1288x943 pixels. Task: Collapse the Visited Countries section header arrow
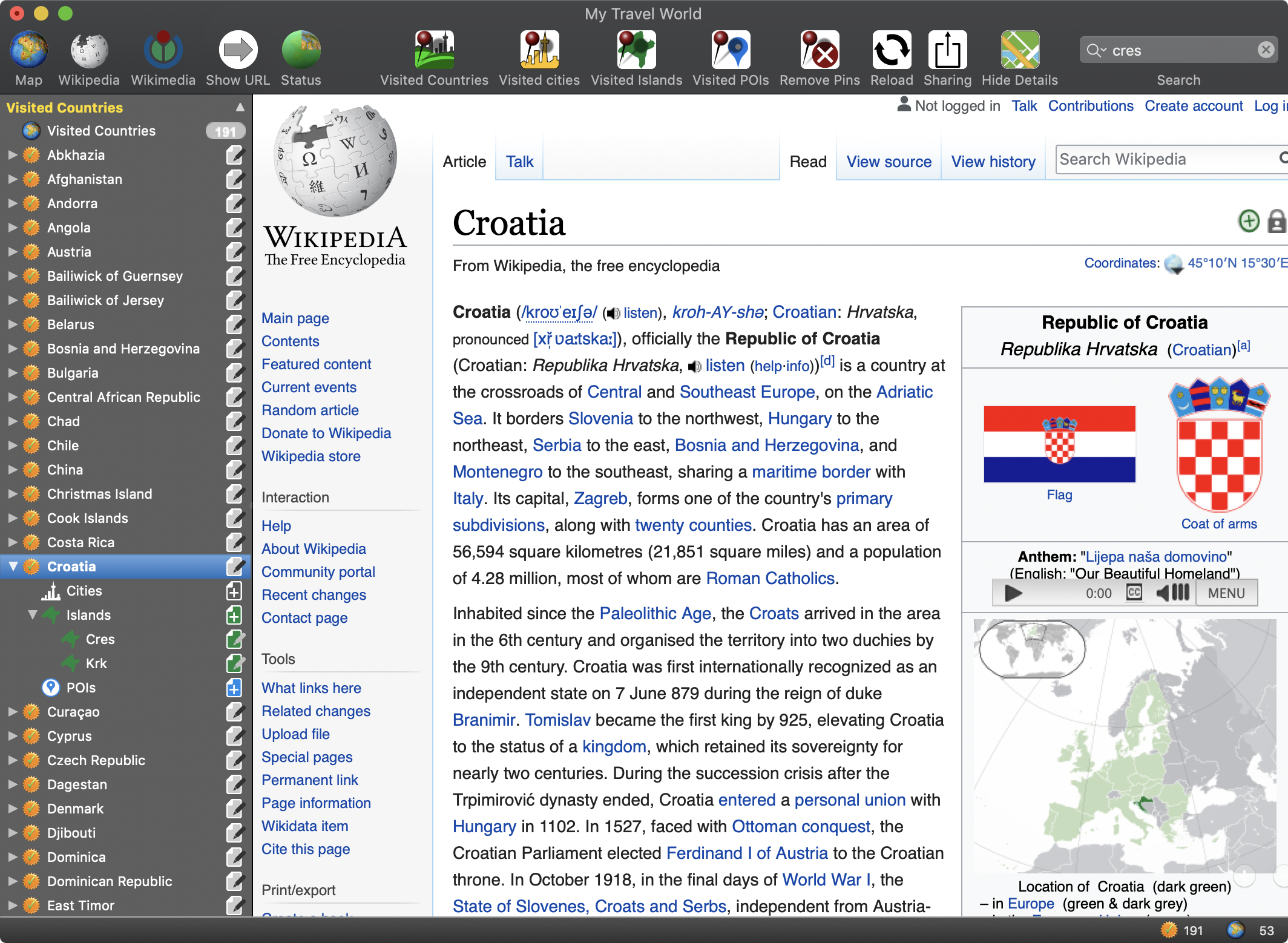240,107
